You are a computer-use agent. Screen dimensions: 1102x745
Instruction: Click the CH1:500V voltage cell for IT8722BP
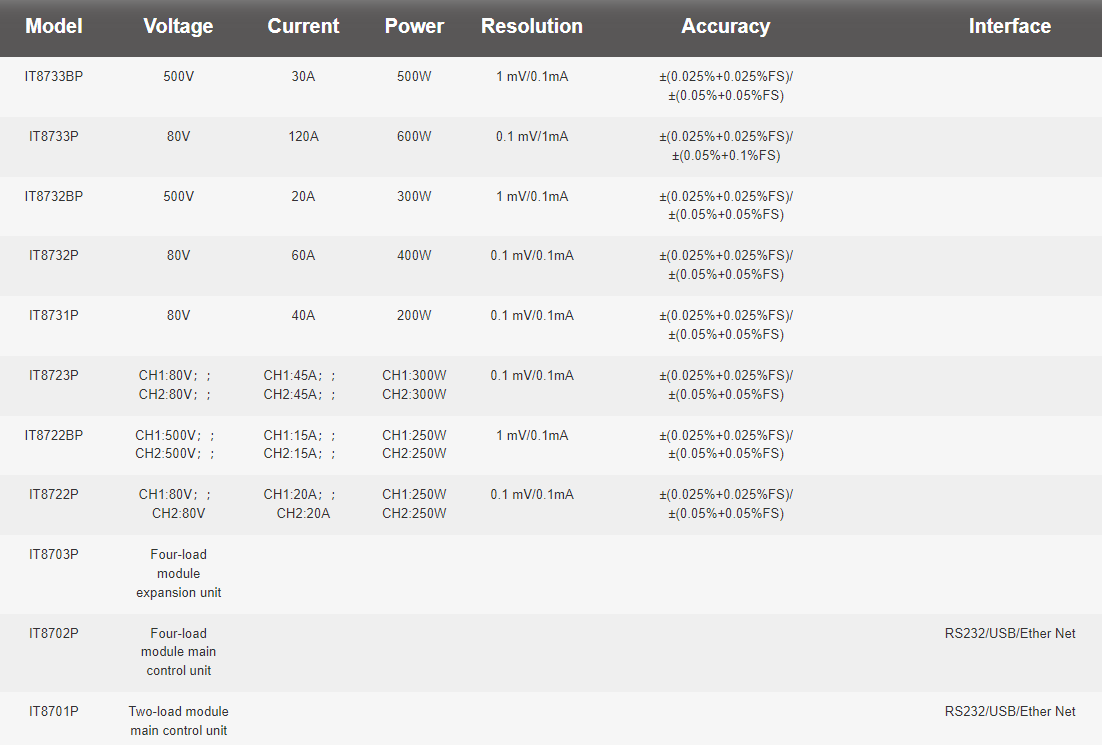175,444
